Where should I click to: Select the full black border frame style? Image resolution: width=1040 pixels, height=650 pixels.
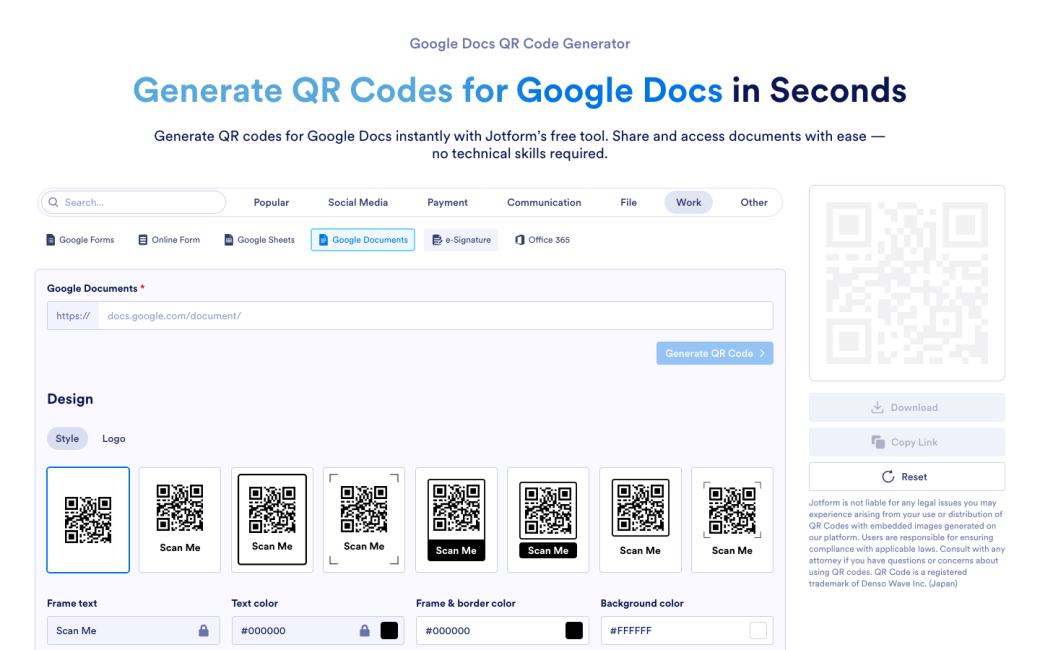click(x=272, y=520)
